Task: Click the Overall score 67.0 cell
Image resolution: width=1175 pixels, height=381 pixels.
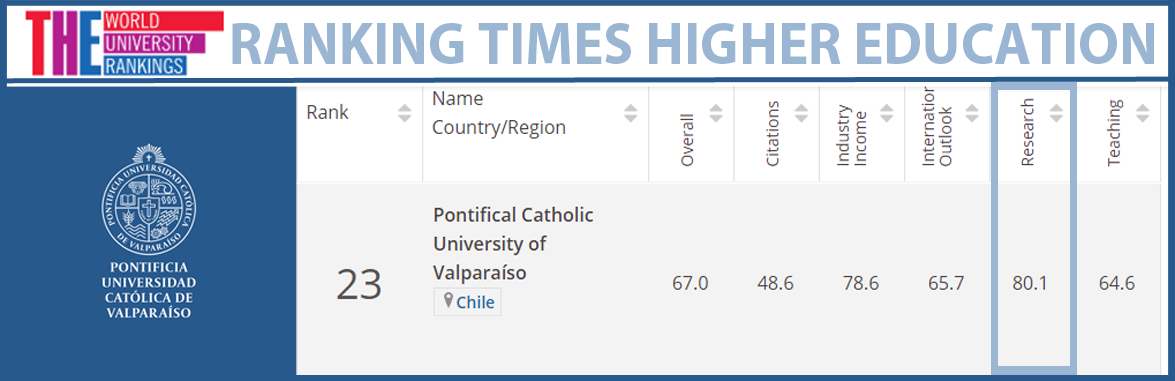Action: point(690,284)
